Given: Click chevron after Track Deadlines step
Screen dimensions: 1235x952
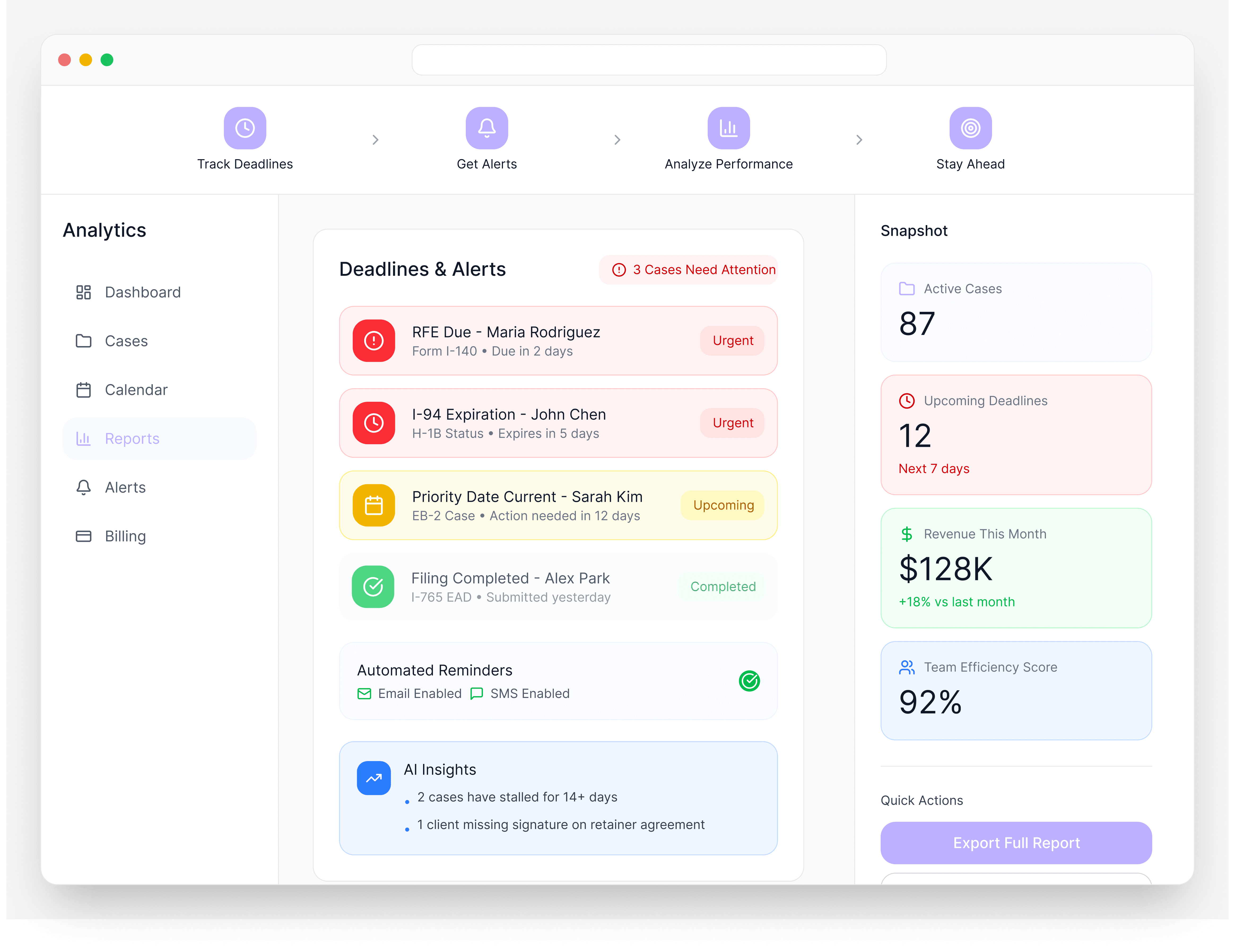Looking at the screenshot, I should [376, 140].
